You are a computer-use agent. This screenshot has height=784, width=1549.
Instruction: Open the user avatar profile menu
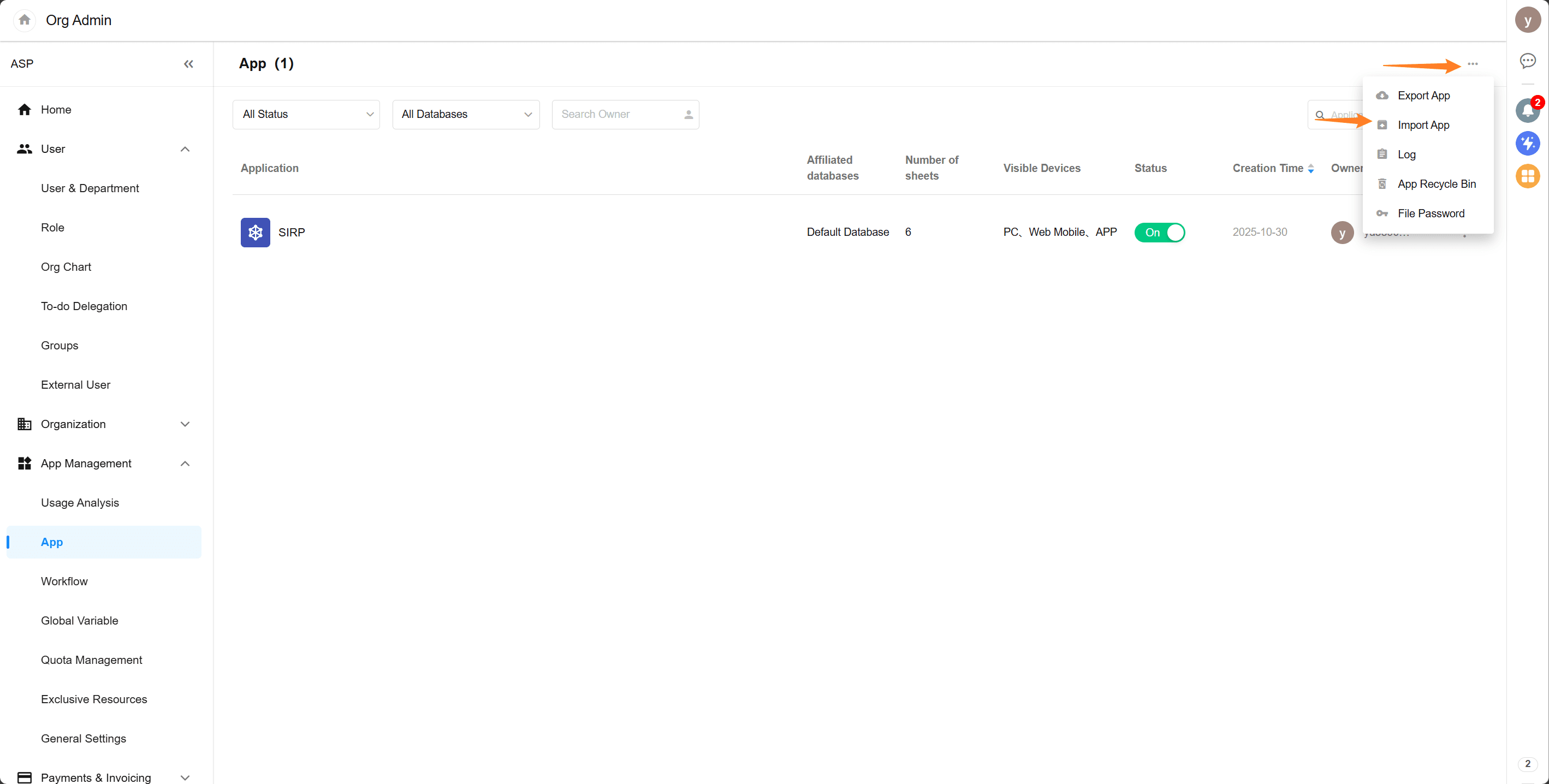(1527, 20)
